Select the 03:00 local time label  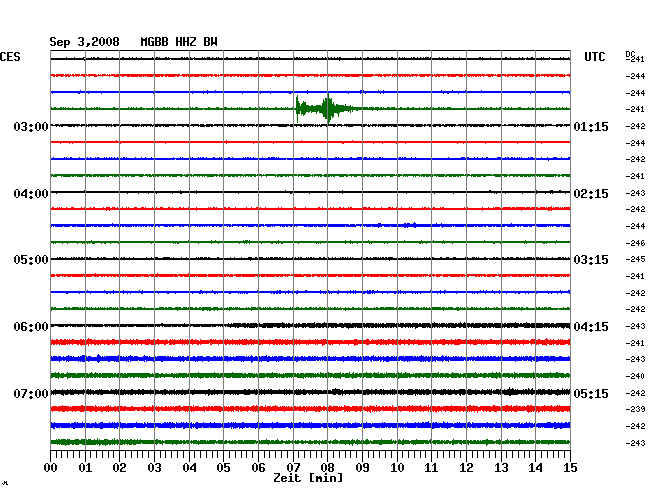coord(31,126)
